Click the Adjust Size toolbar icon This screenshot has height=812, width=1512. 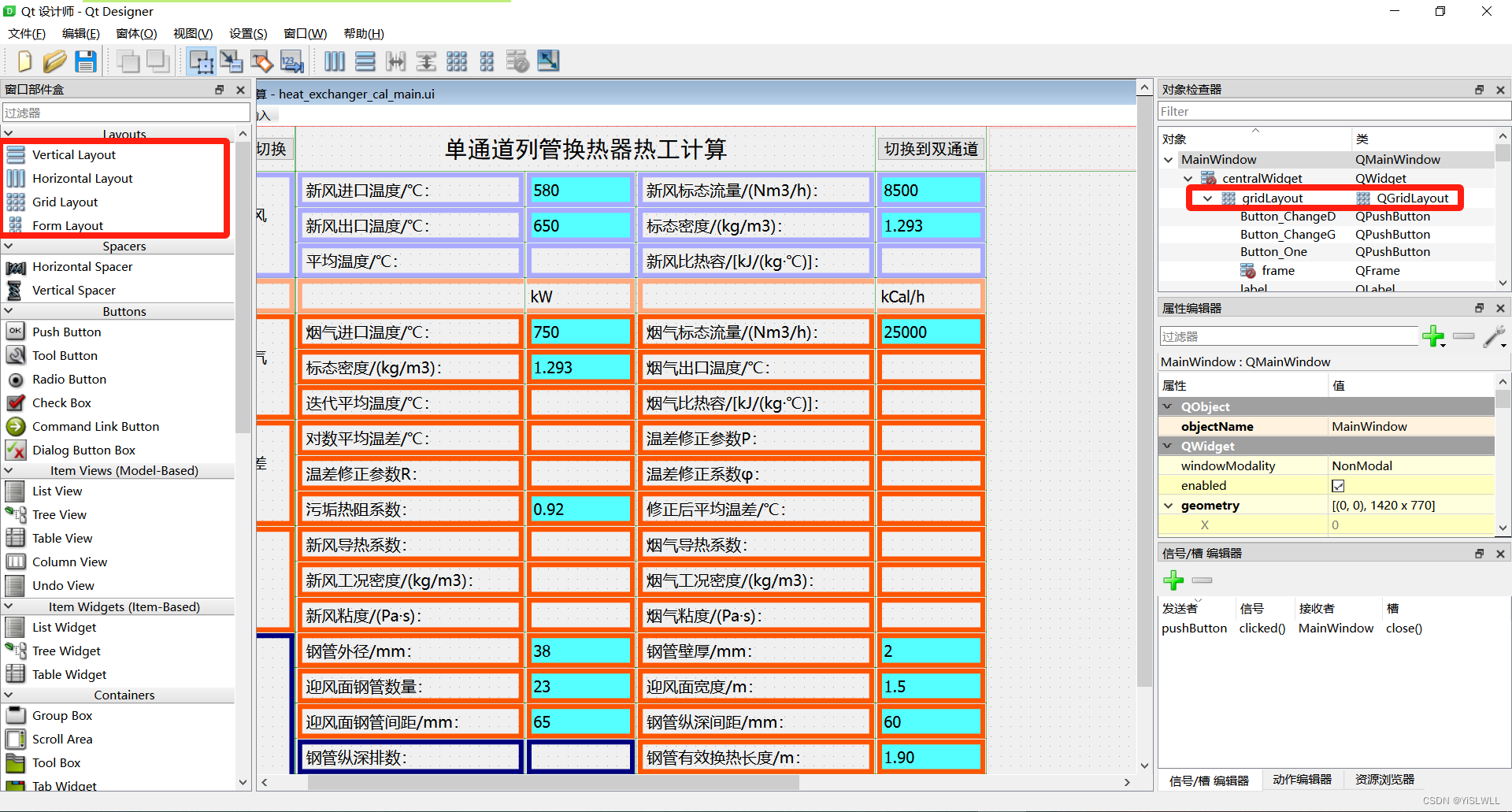[x=548, y=61]
